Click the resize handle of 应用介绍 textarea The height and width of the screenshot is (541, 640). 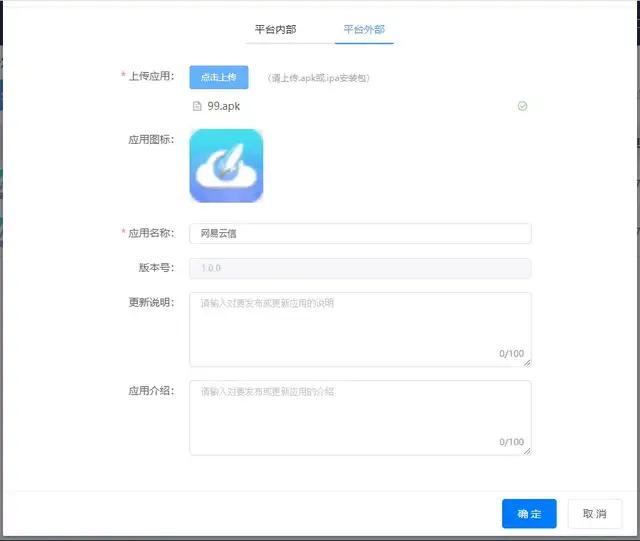point(527,451)
